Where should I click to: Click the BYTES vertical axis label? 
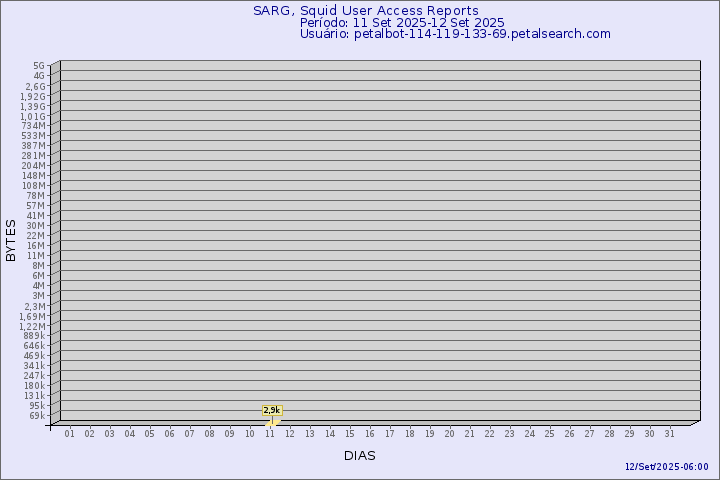click(x=11, y=240)
